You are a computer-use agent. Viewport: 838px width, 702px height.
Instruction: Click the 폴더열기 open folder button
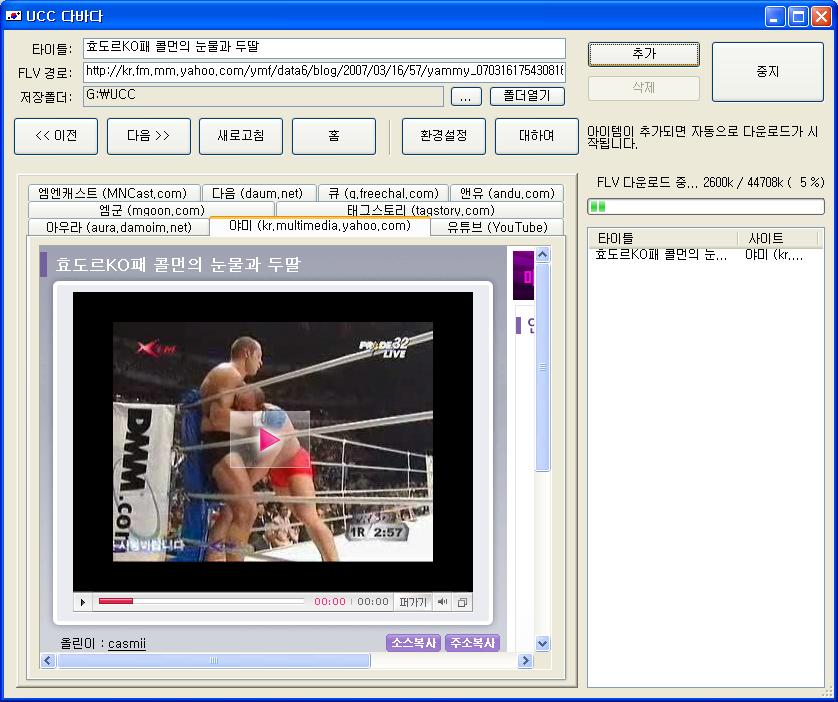(527, 96)
